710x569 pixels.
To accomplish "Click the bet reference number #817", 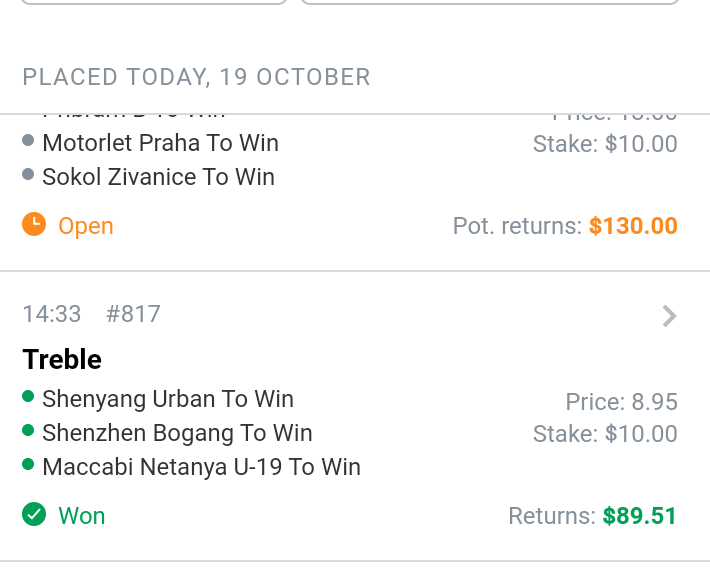I will point(133,314).
